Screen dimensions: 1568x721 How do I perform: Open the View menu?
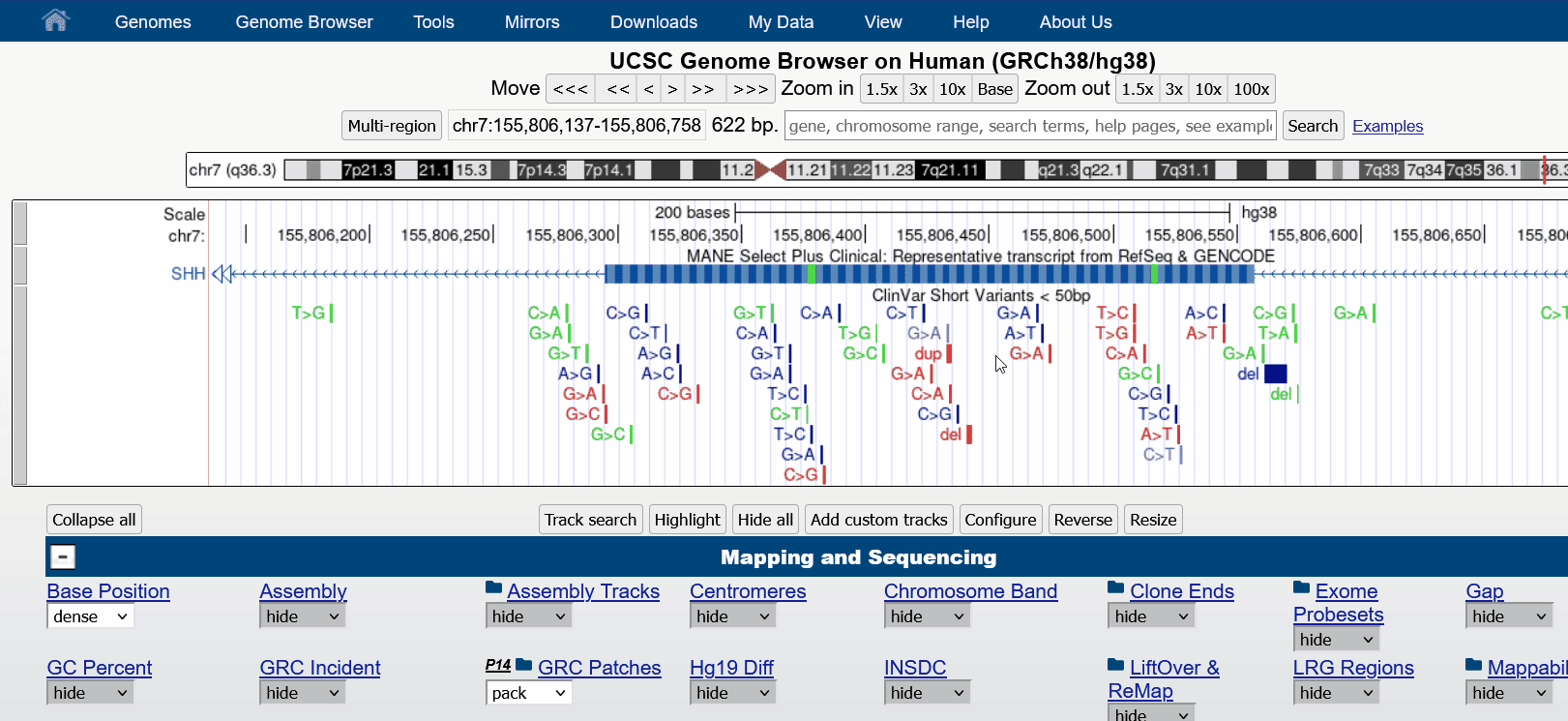coord(883,21)
